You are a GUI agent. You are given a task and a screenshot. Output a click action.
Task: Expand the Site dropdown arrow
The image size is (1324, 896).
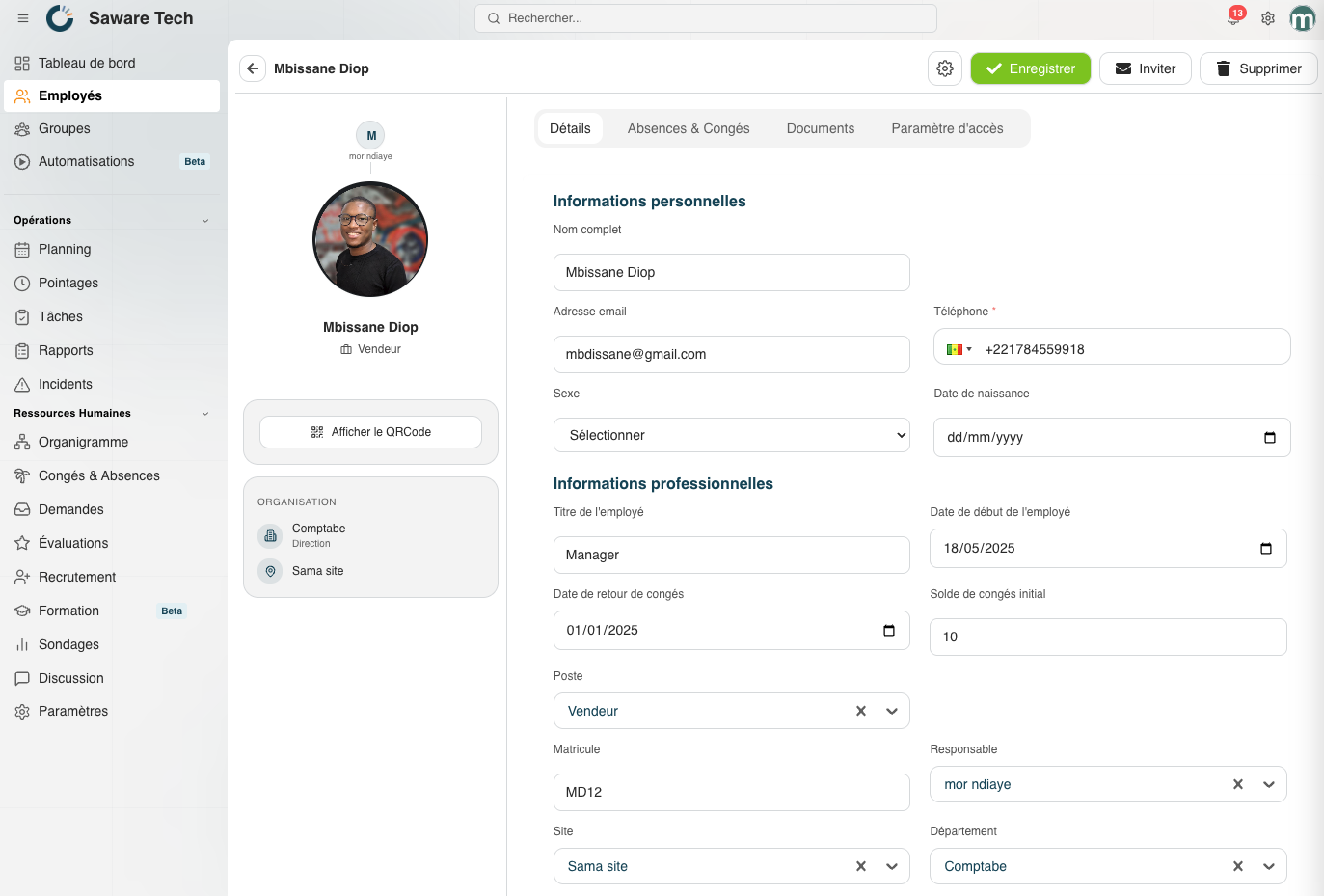tap(892, 866)
